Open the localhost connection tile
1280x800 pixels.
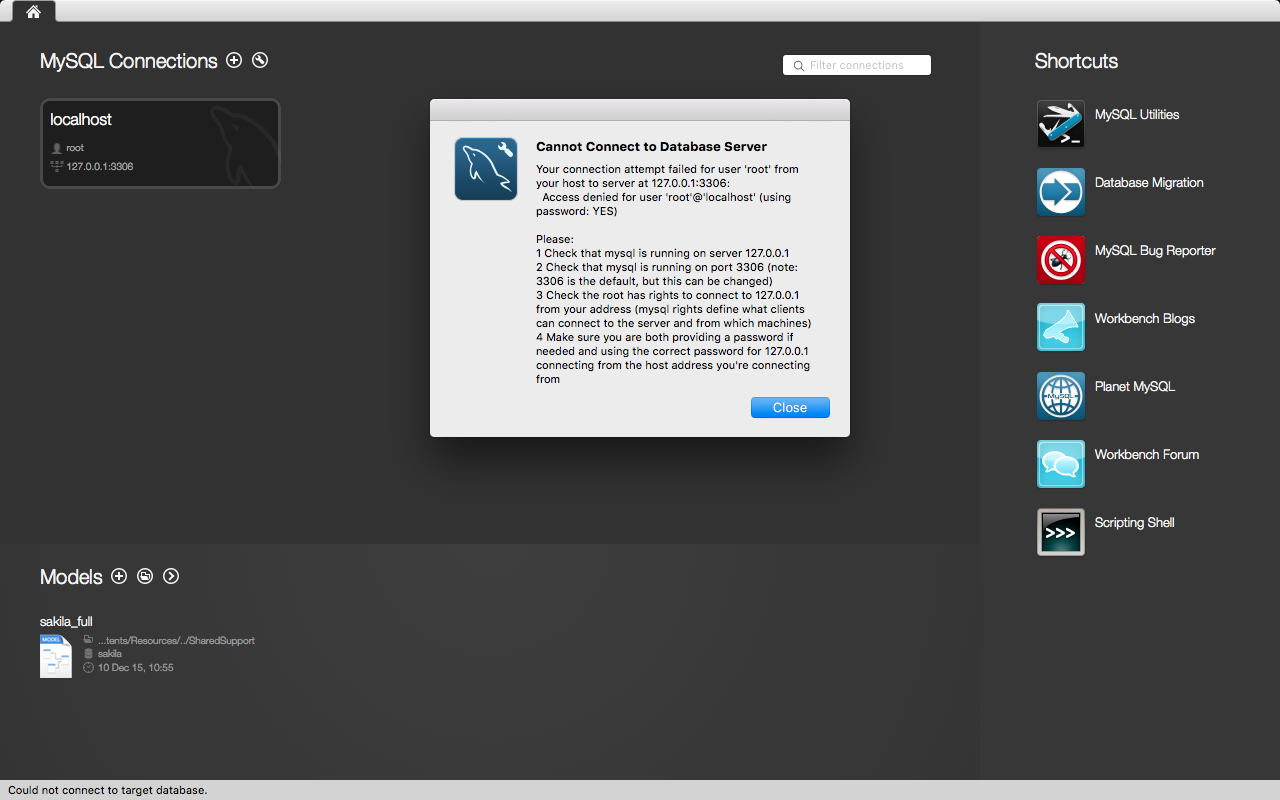pos(160,143)
